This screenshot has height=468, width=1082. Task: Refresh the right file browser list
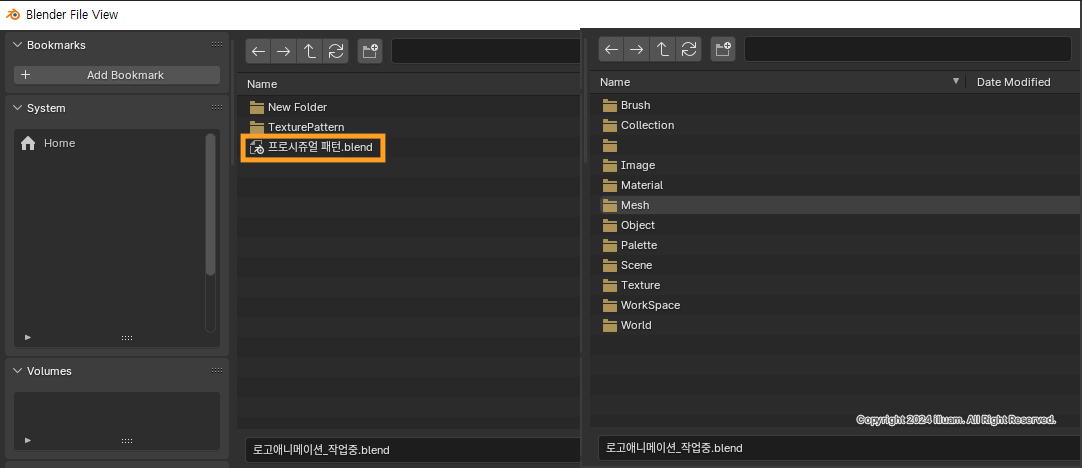pyautogui.click(x=689, y=49)
